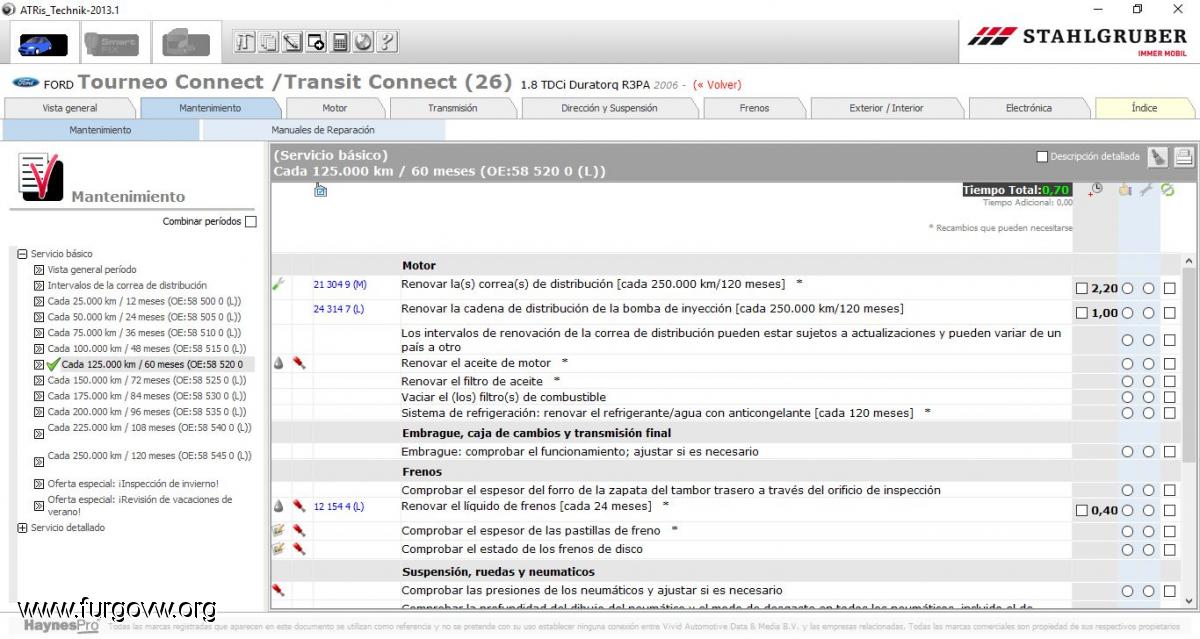Open operation link 21 304 9 (M)
The width and height of the screenshot is (1200, 639).
tap(340, 285)
